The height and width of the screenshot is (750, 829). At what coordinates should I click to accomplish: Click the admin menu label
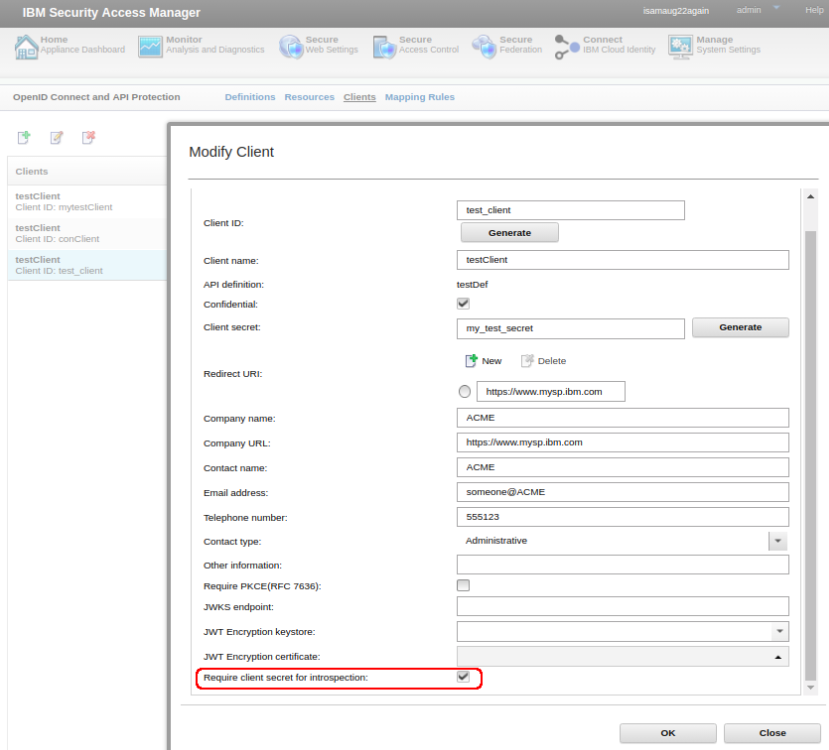tap(749, 10)
